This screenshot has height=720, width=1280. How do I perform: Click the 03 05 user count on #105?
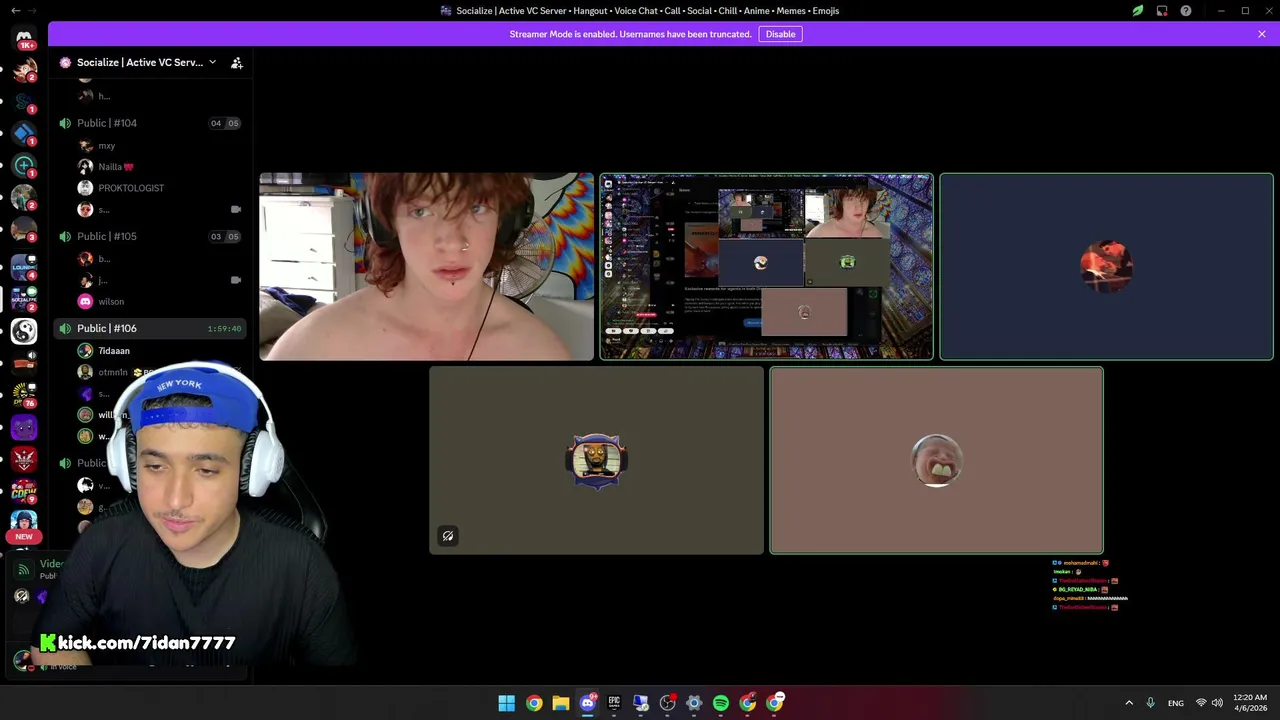(225, 236)
